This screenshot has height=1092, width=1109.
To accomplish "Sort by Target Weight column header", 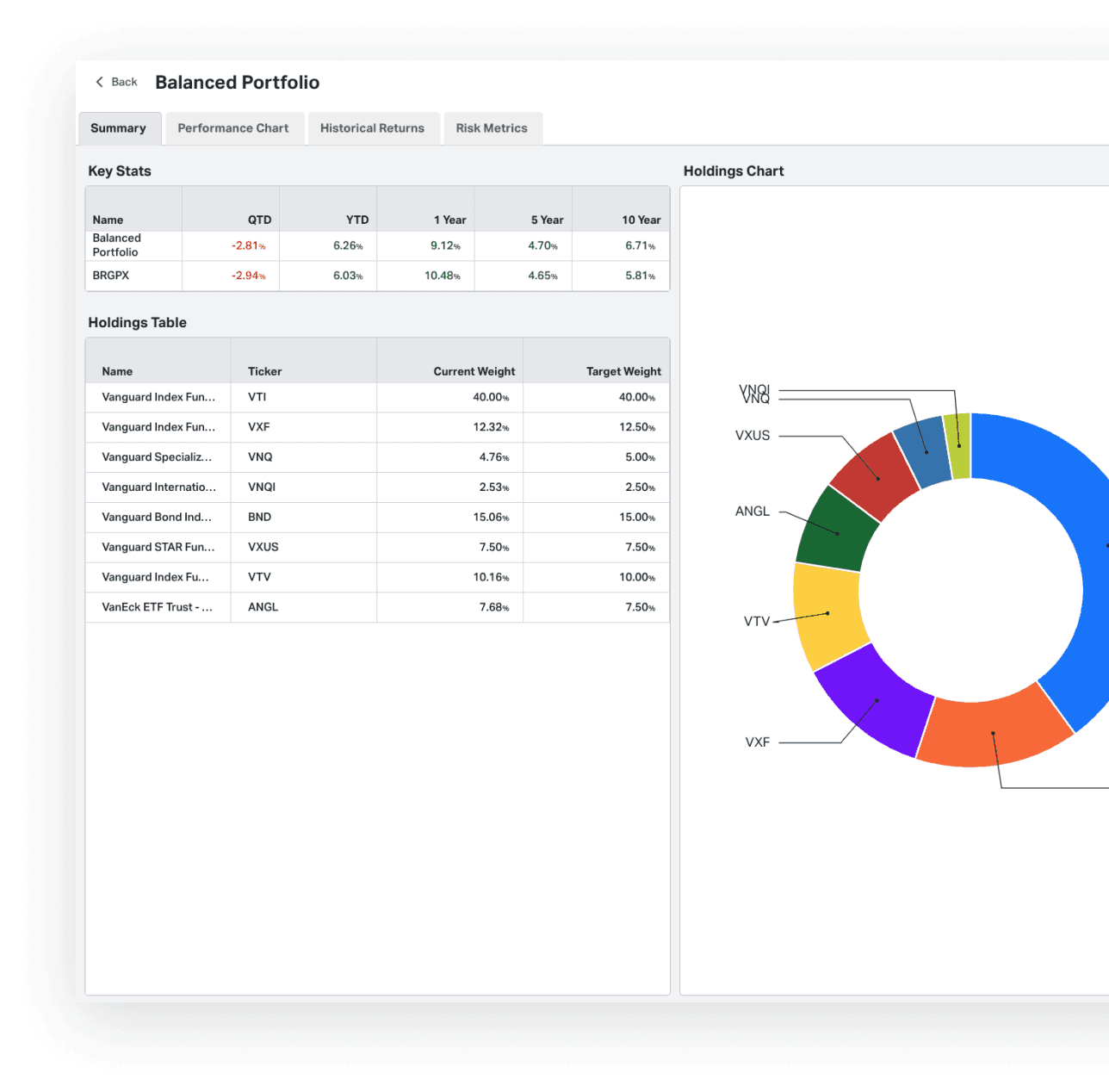I will (623, 371).
